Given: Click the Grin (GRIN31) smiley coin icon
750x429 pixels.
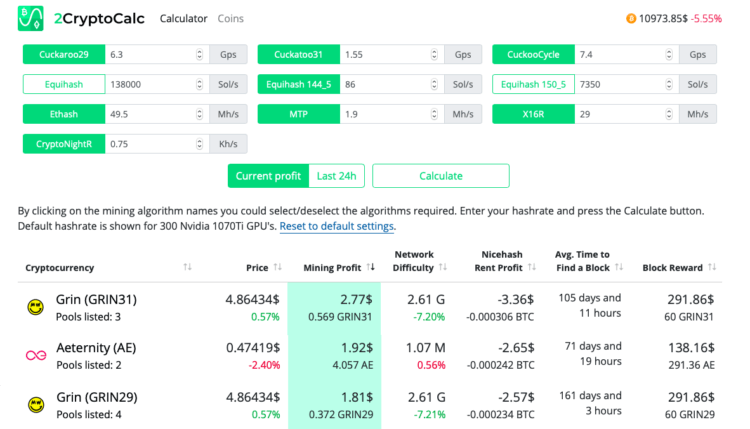Looking at the screenshot, I should (35, 307).
